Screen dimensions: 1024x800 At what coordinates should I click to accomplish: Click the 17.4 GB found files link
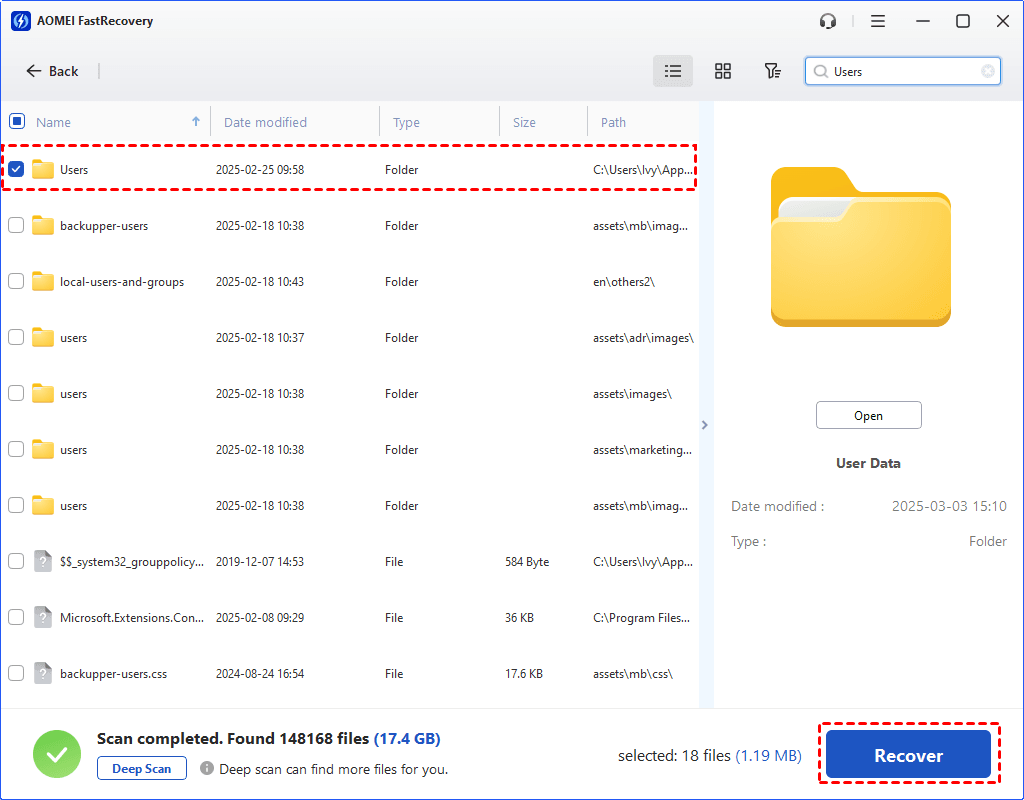point(407,738)
